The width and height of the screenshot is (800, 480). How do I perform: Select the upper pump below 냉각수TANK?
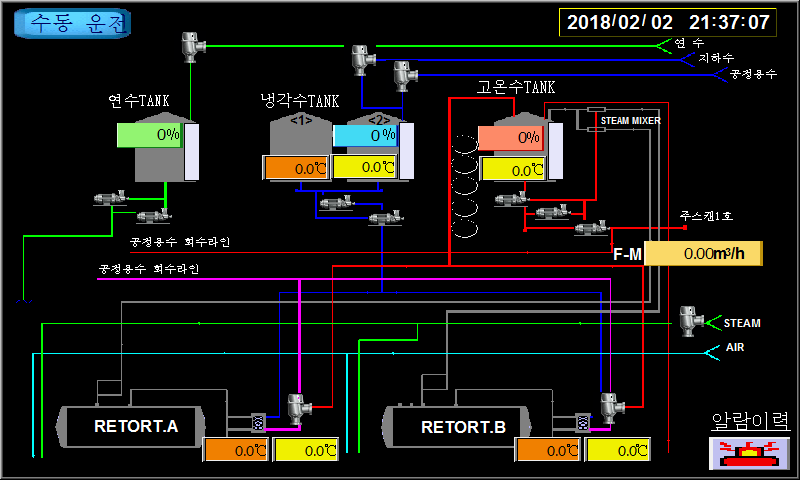(x=334, y=203)
